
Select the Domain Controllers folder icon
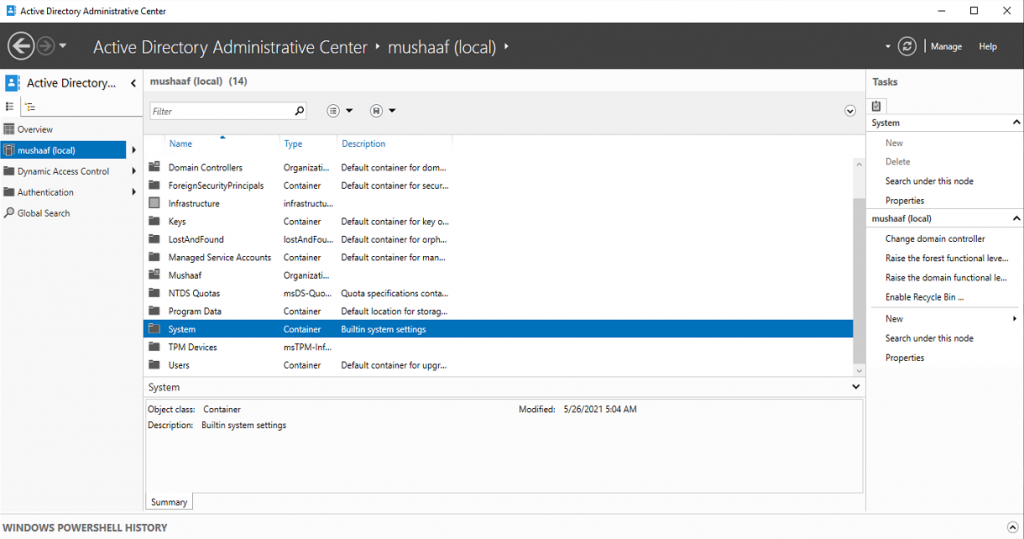[x=154, y=167]
